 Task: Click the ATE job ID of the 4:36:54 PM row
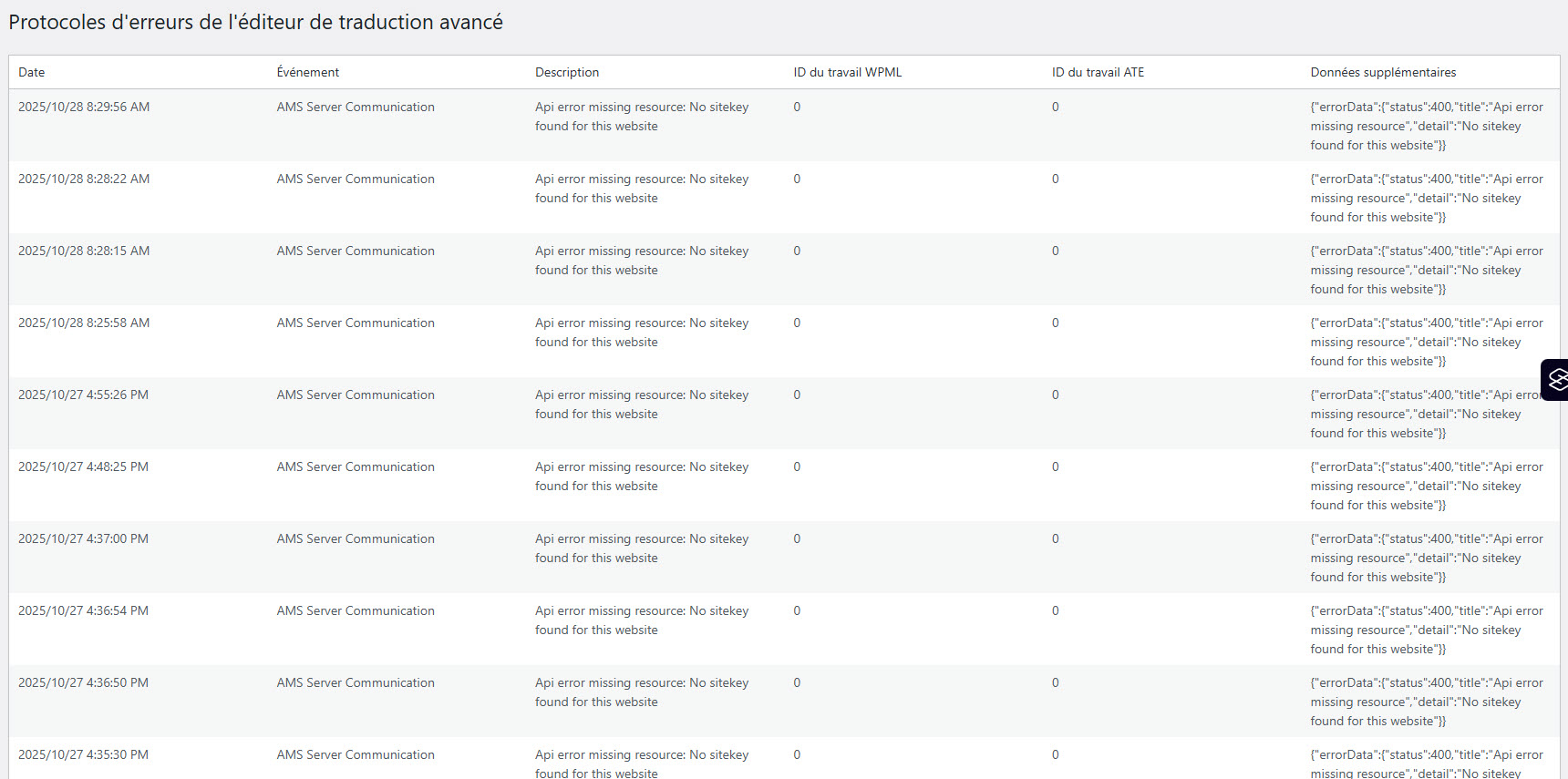[x=1055, y=610]
